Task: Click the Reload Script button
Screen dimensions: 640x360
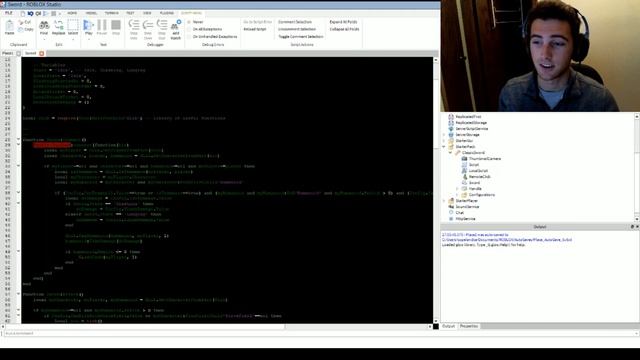Action: pyautogui.click(x=255, y=29)
